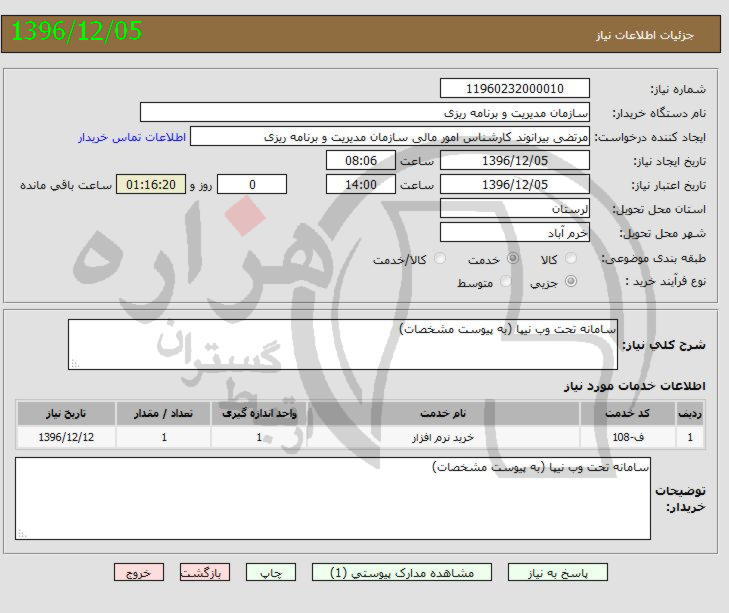The width and height of the screenshot is (729, 613).
Task: Click the استان محل تحویل field
Action: tap(515, 209)
